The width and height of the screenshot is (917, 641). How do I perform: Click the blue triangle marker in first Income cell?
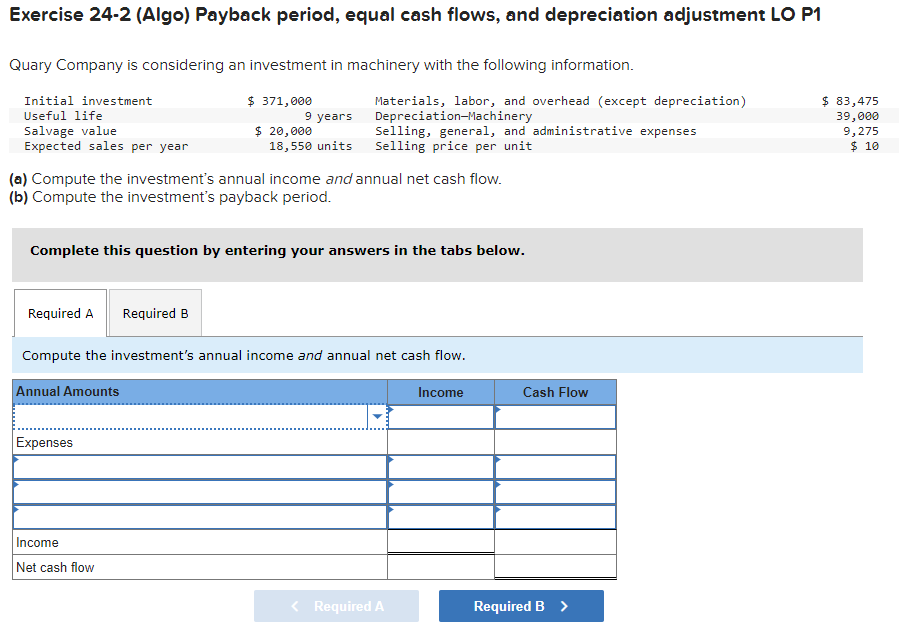click(392, 410)
